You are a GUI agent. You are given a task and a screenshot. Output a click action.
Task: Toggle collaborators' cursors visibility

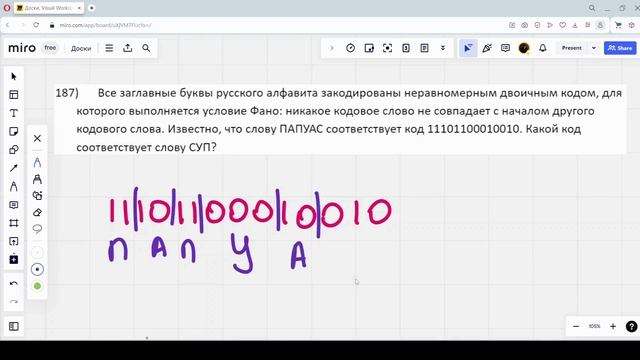tap(468, 48)
